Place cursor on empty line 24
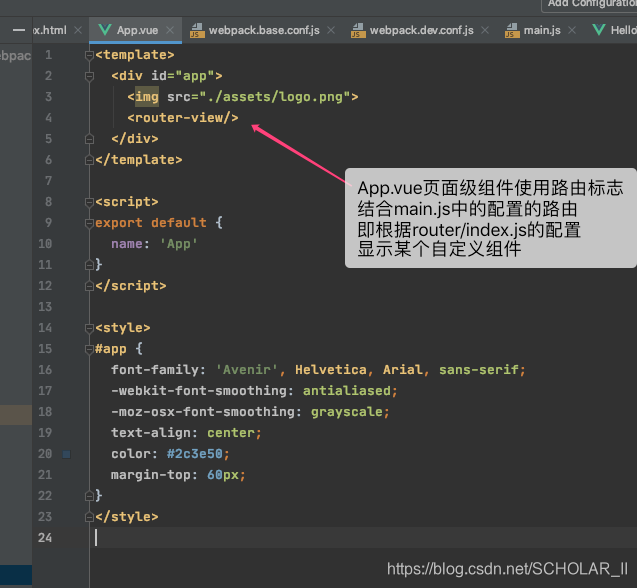Screen dimensions: 637x588 click(363, 538)
